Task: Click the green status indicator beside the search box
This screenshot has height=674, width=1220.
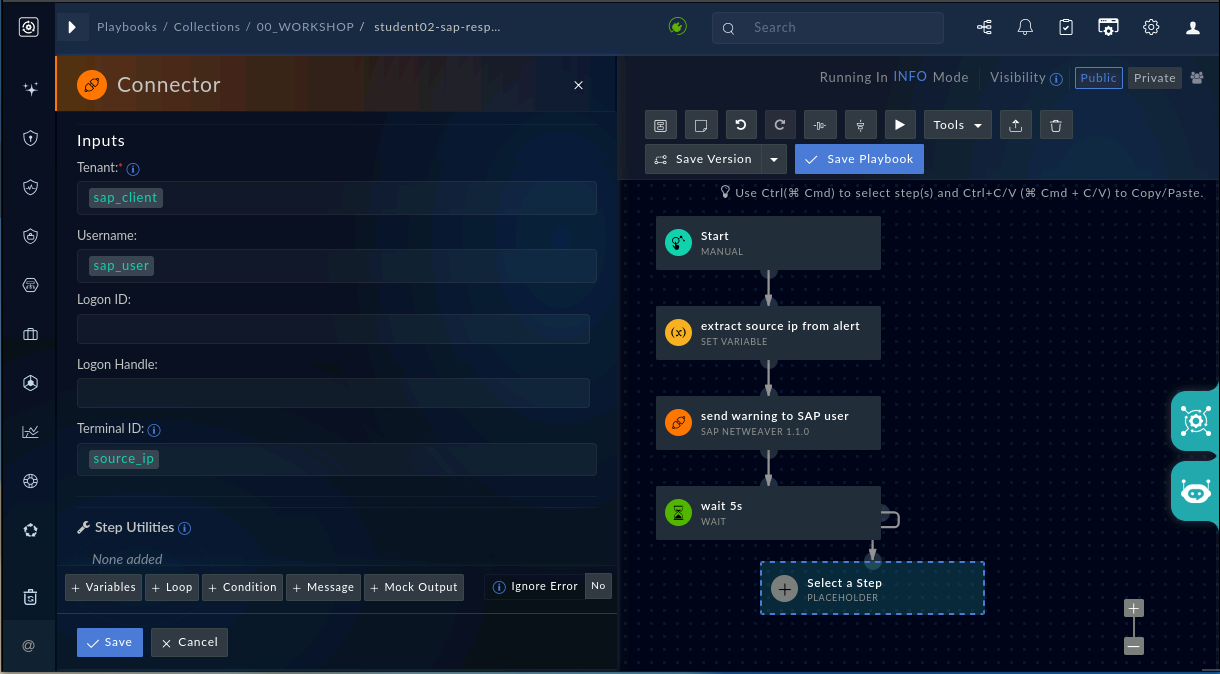Action: click(x=678, y=27)
